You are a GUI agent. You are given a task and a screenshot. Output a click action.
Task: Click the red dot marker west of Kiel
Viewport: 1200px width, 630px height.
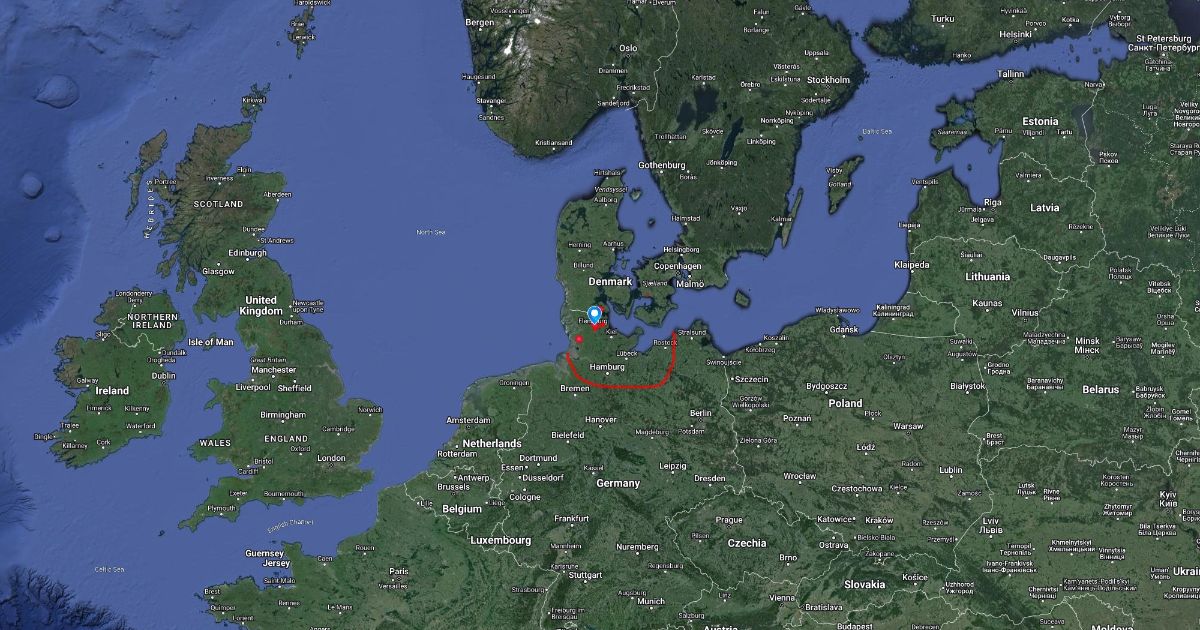[x=579, y=339]
